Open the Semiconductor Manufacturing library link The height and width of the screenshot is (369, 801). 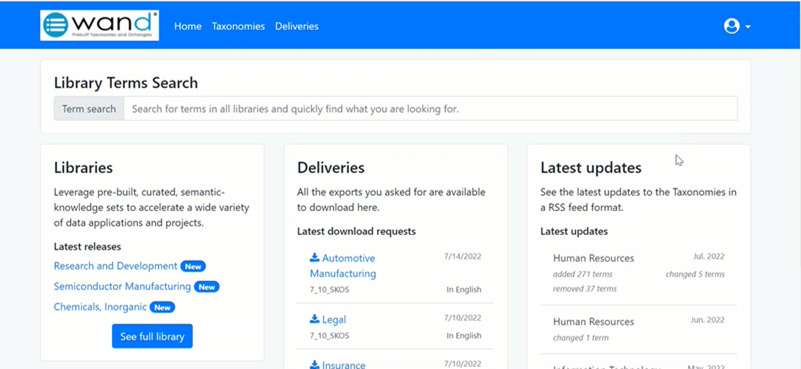tap(122, 287)
